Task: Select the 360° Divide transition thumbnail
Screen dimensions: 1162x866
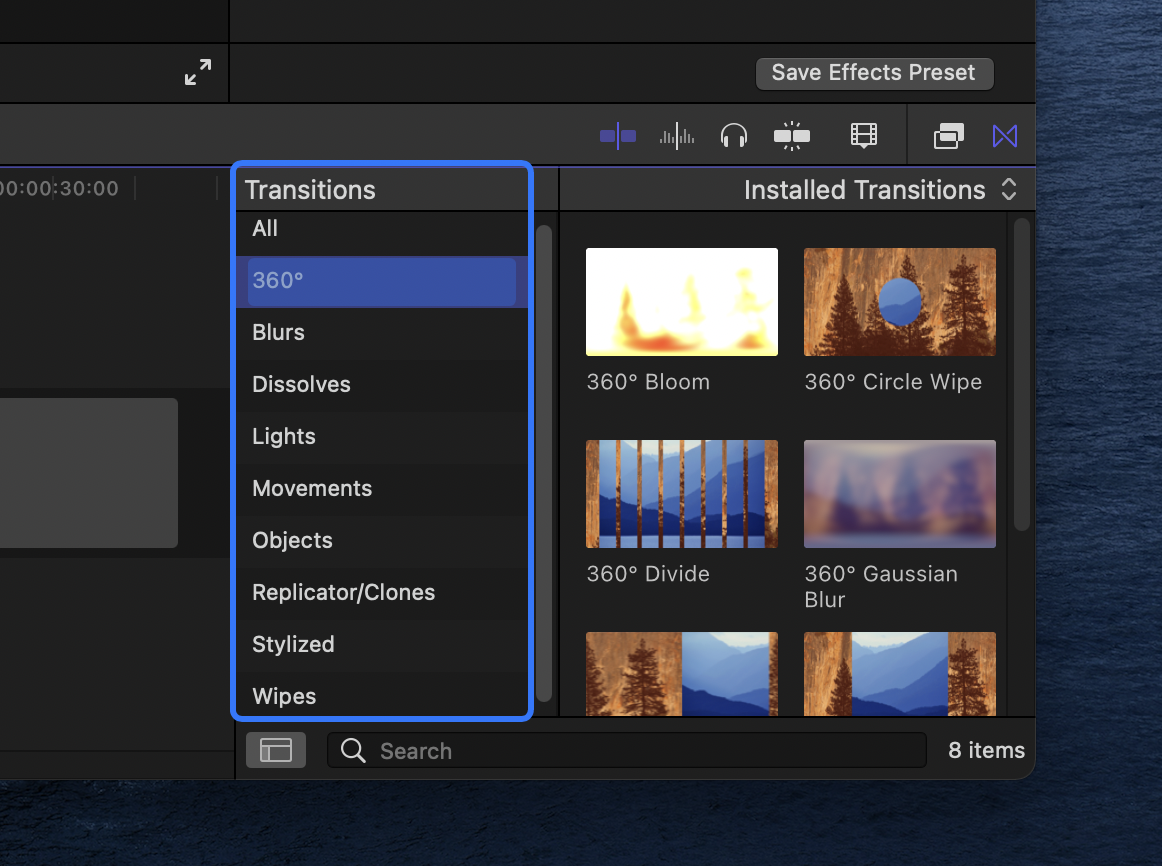Action: (x=682, y=494)
